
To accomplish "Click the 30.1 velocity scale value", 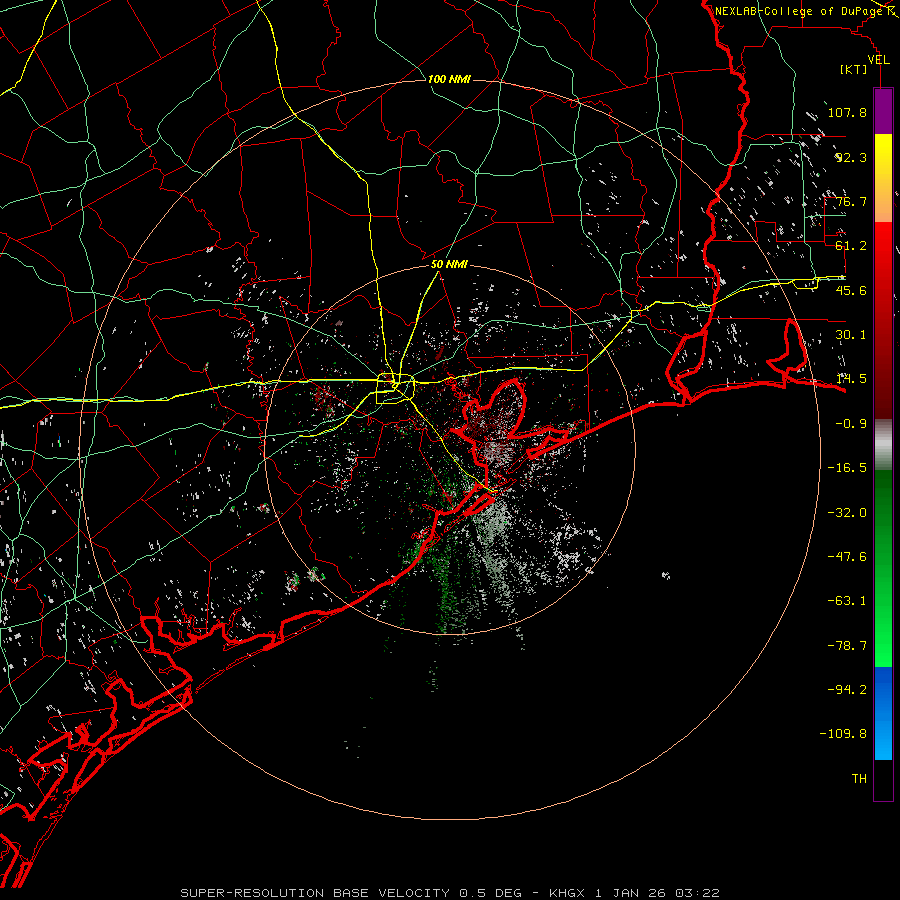I will coord(851,335).
